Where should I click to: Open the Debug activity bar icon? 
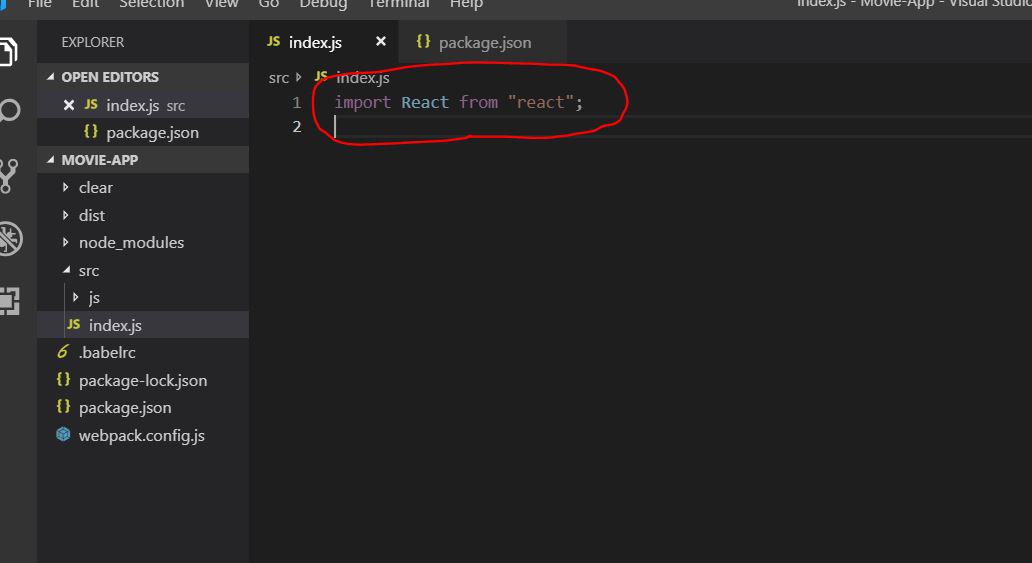click(x=8, y=238)
